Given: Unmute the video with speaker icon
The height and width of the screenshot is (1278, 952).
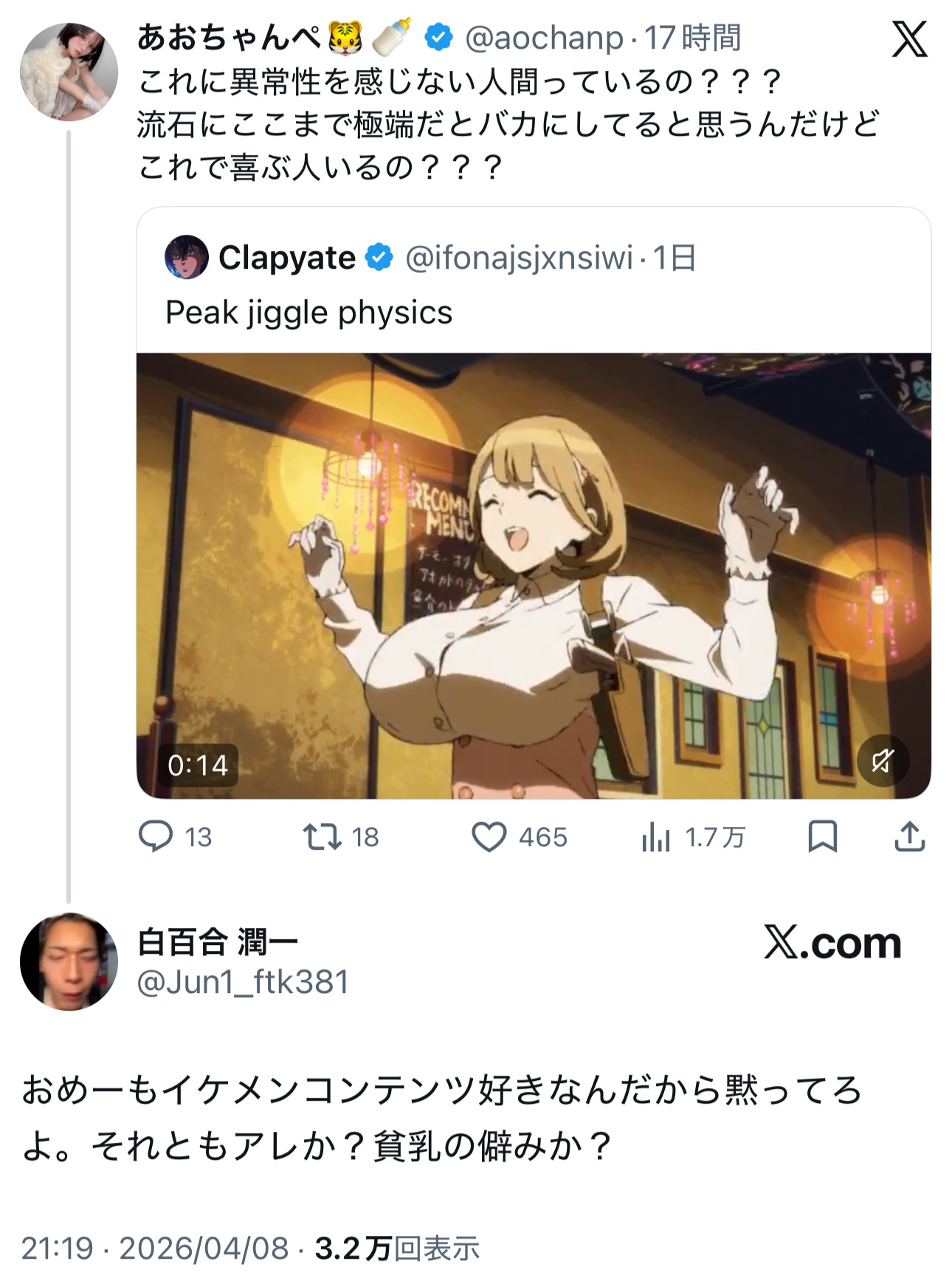Looking at the screenshot, I should pos(883,760).
